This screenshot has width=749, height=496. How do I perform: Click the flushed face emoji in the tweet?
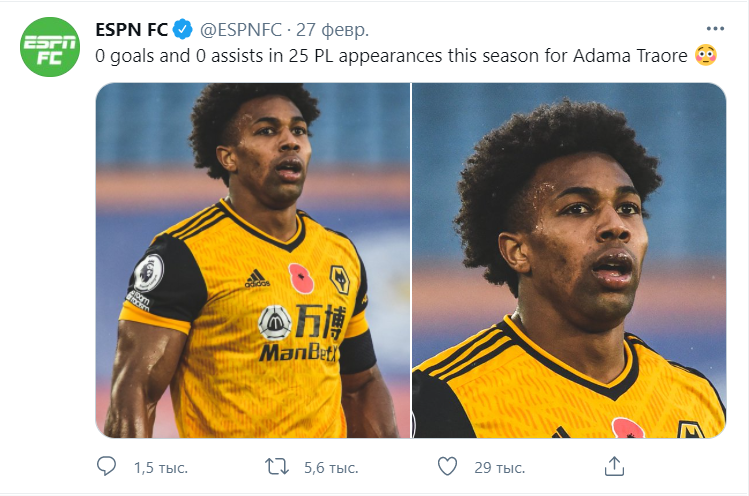pos(705,56)
